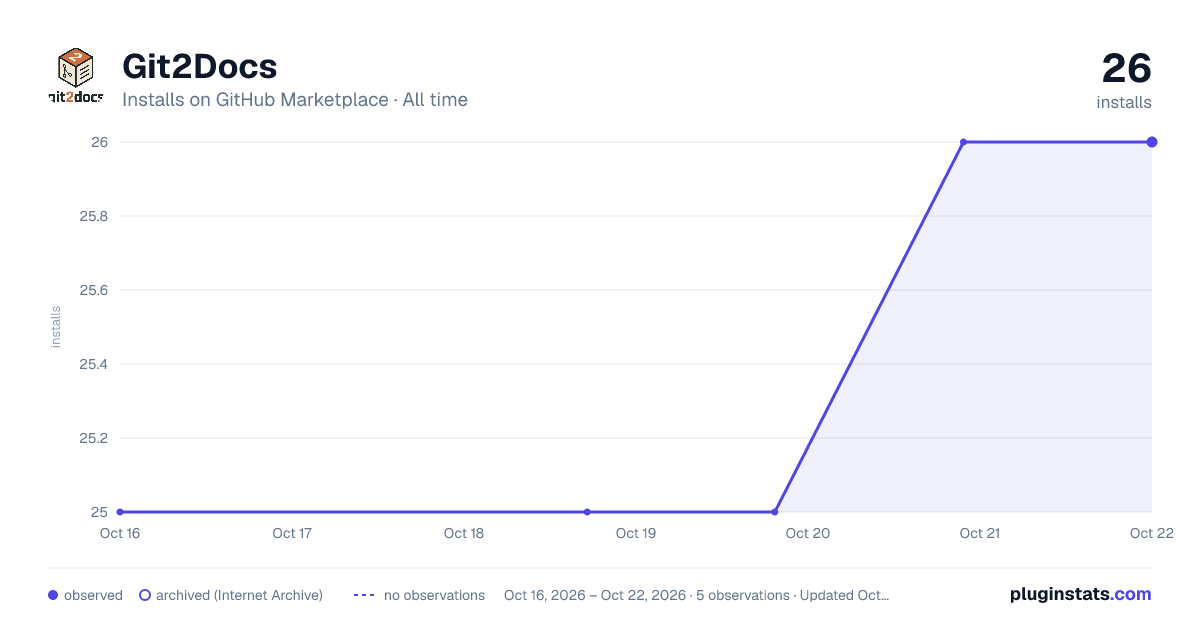Screen dimensions: 1200x630
Task: Select the data point just before Oct 20
Action: click(775, 512)
